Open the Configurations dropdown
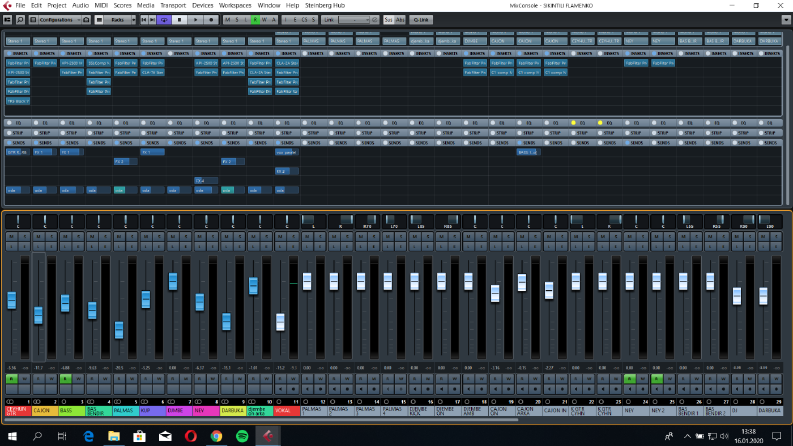The width and height of the screenshot is (793, 446). (x=60, y=20)
